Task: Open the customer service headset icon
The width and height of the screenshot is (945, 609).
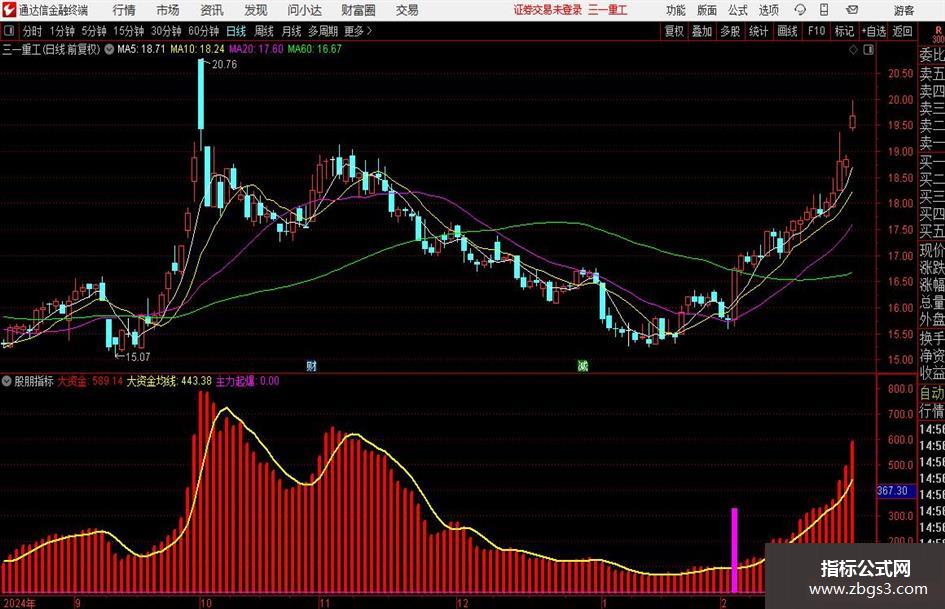Action: tap(800, 10)
